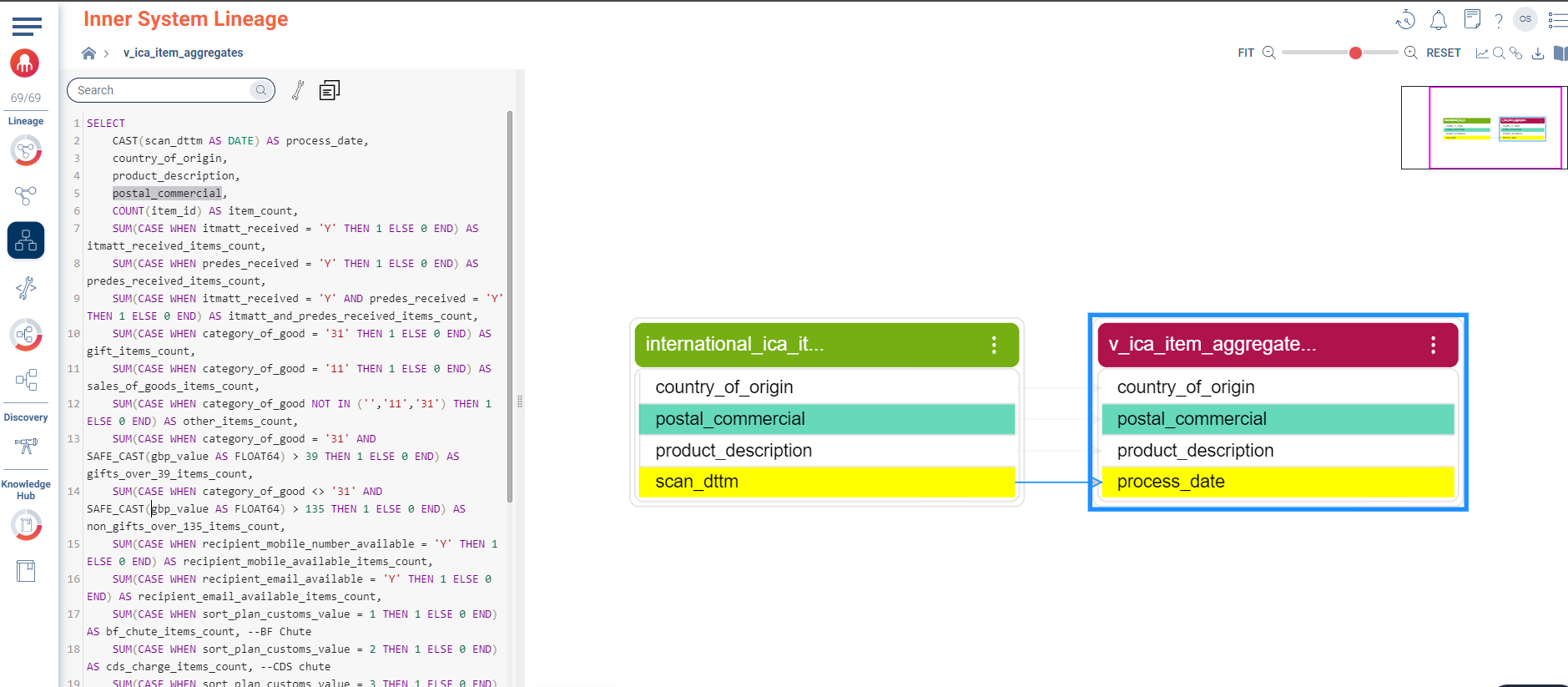
Task: Open the hamburger navigation menu
Action: tap(27, 27)
